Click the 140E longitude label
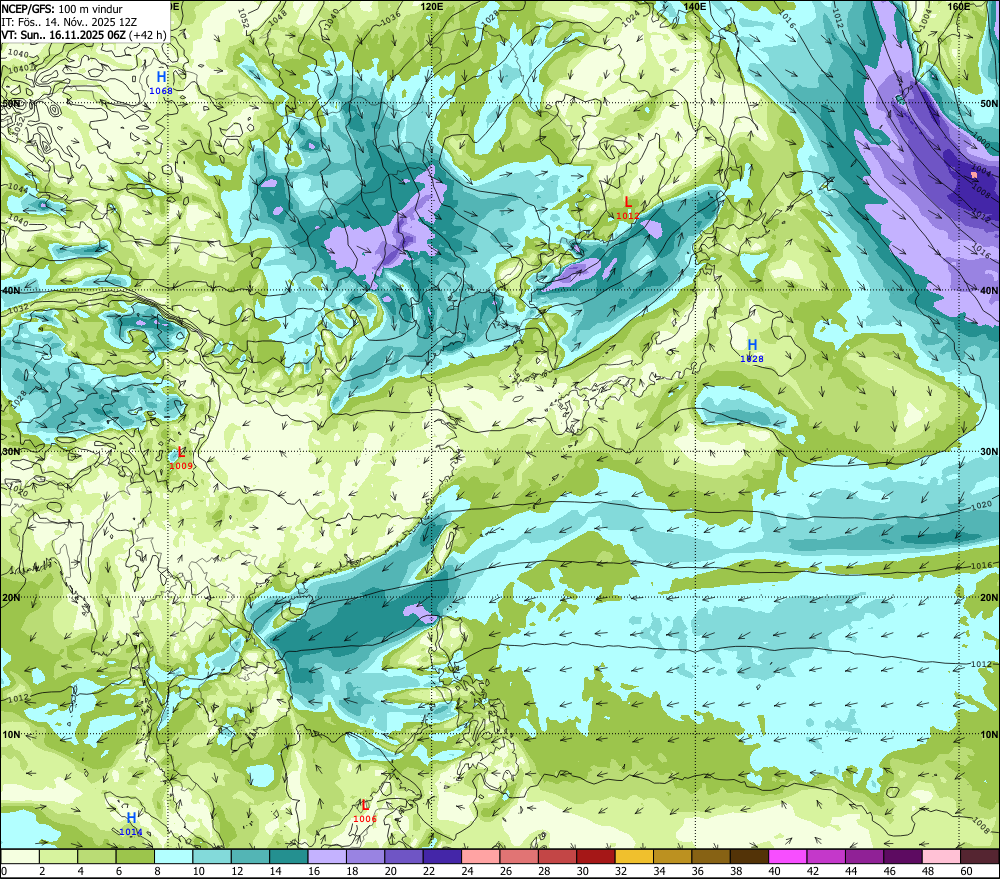The image size is (1000, 879). [694, 6]
